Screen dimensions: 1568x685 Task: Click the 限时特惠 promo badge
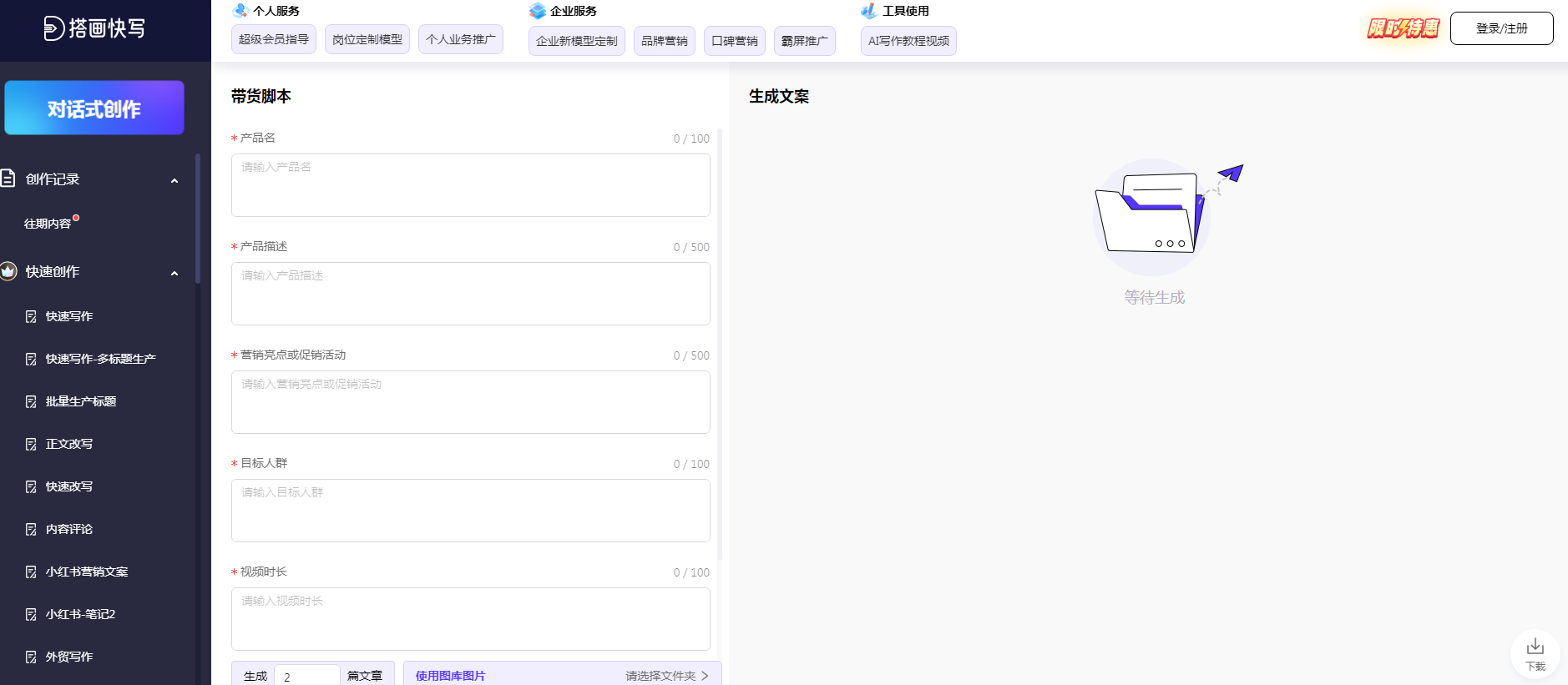click(x=1404, y=28)
